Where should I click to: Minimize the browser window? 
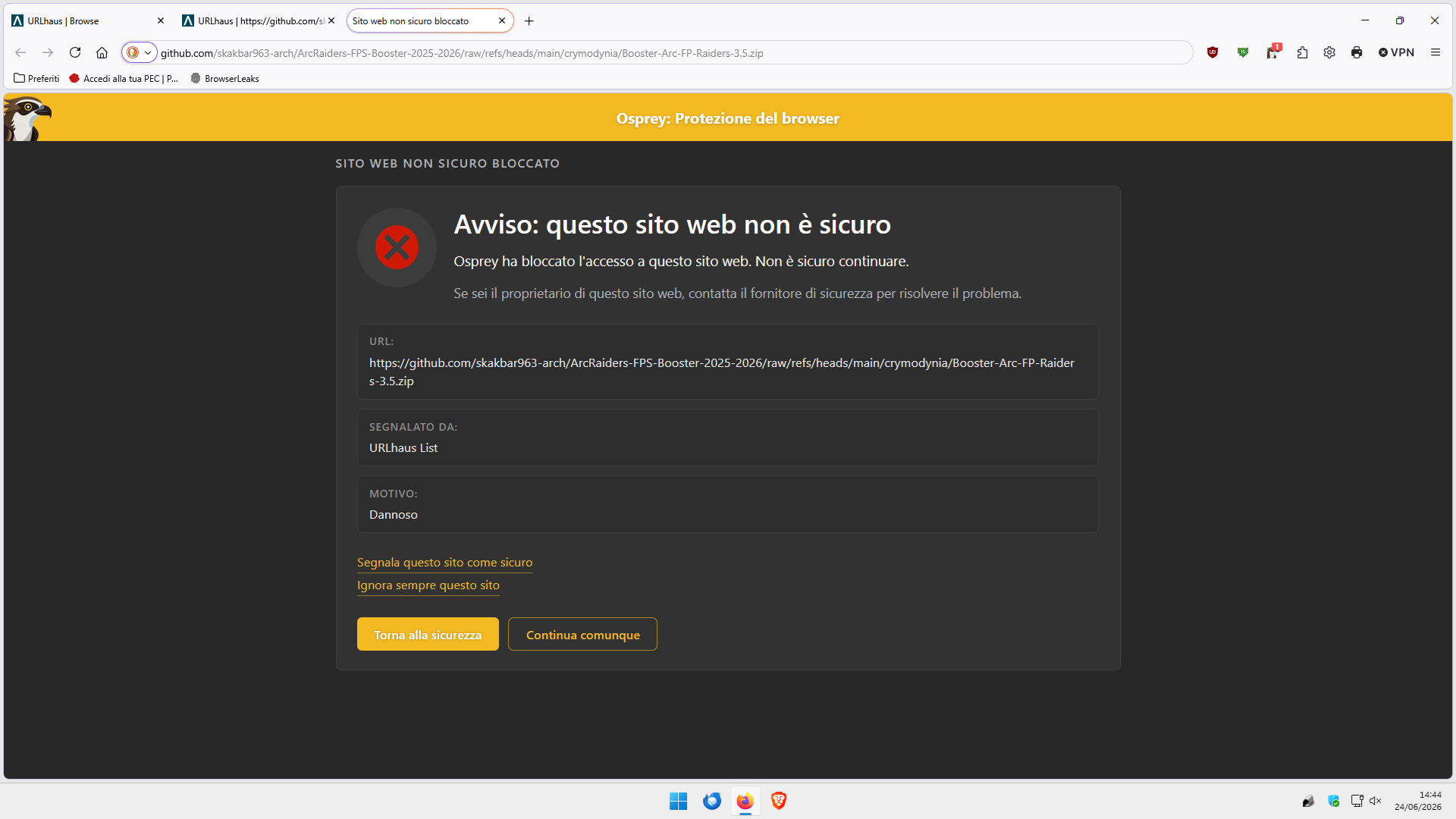[1365, 20]
